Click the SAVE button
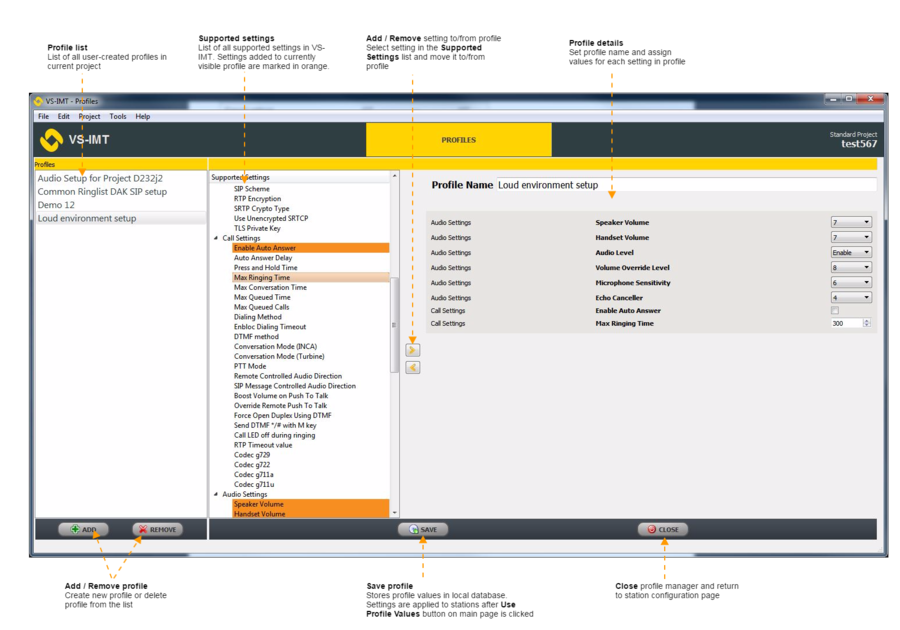Image resolution: width=900 pixels, height=630 pixels. click(x=422, y=530)
